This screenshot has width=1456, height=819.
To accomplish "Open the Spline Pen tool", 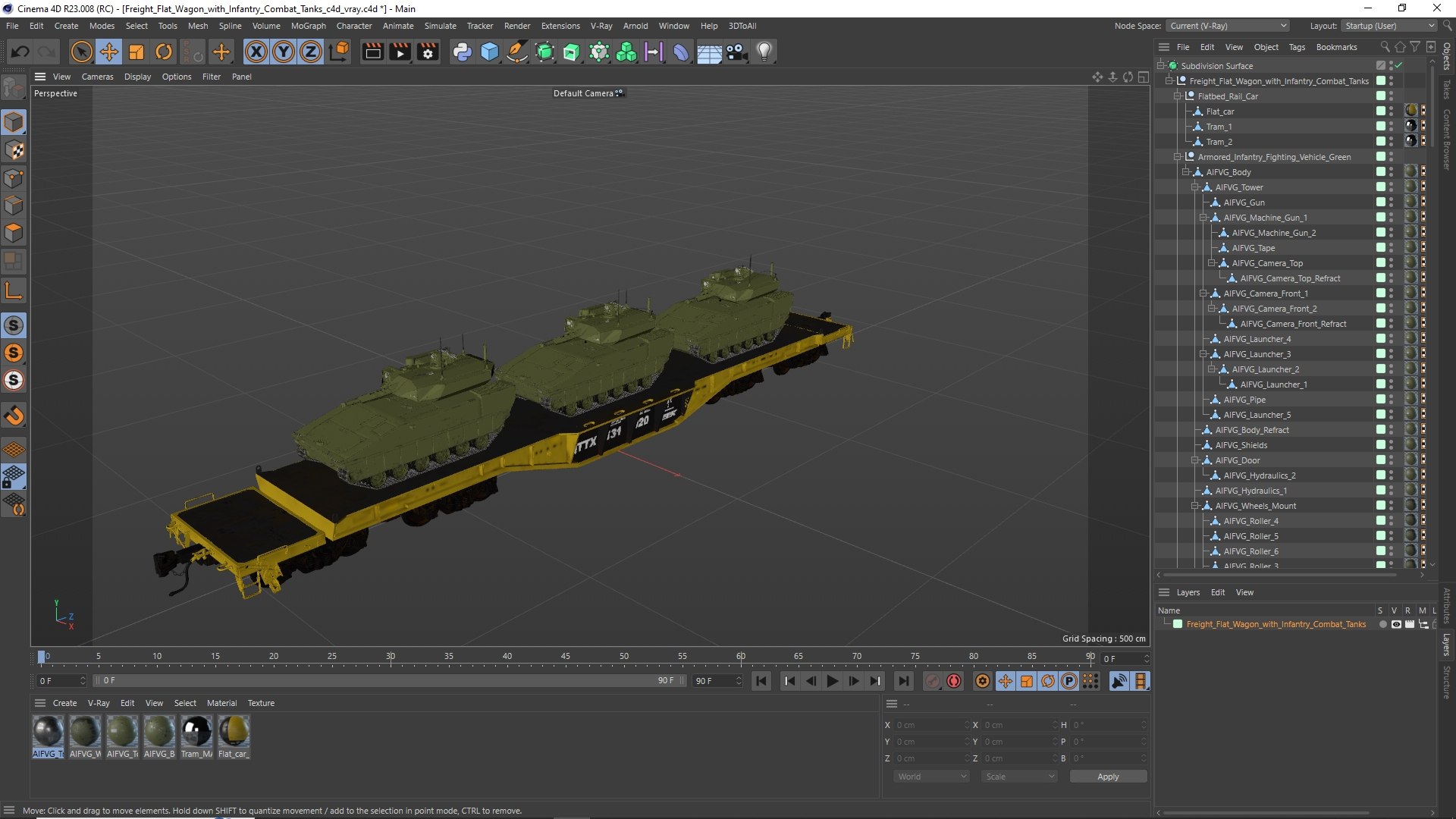I will [517, 52].
